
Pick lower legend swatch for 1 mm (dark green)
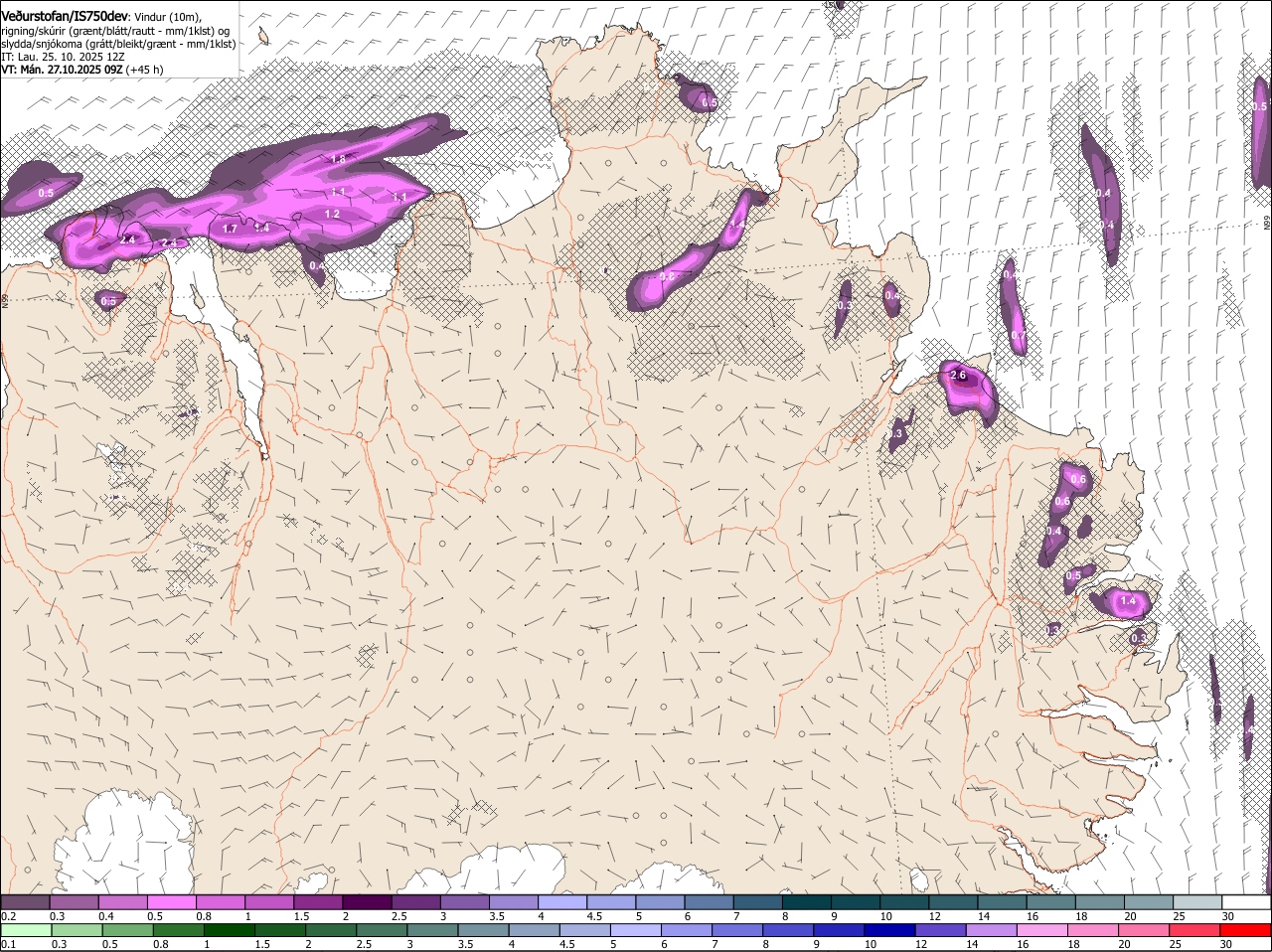click(x=231, y=930)
